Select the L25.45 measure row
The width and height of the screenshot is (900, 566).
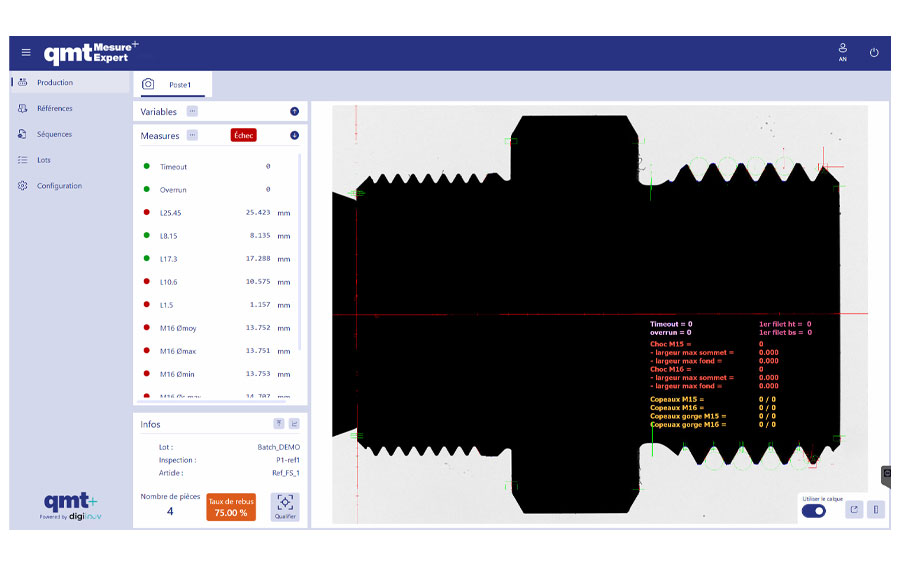pyautogui.click(x=215, y=213)
